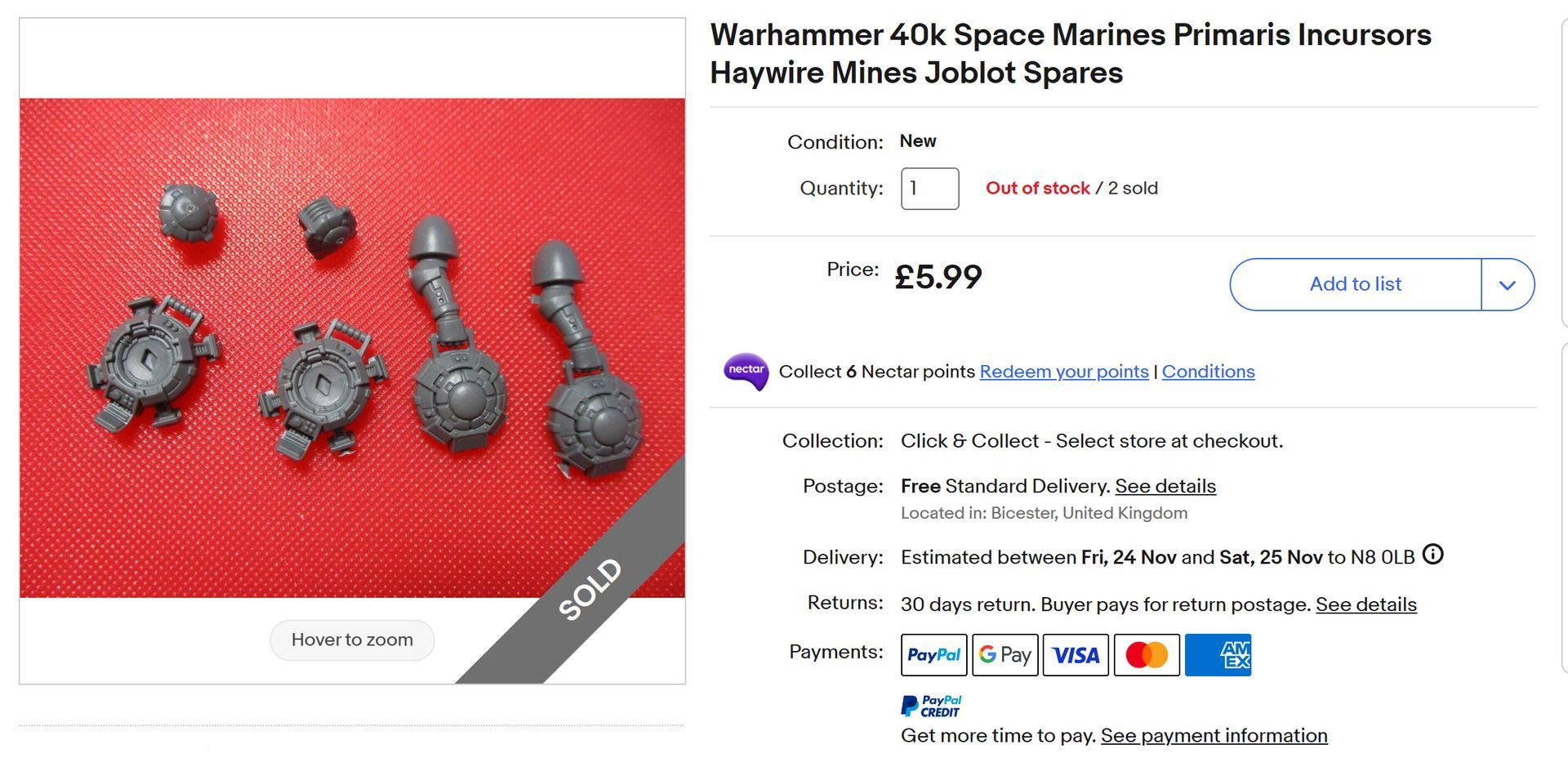Screen dimensions: 1568x758
Task: Open returns See details link
Action: point(1365,604)
